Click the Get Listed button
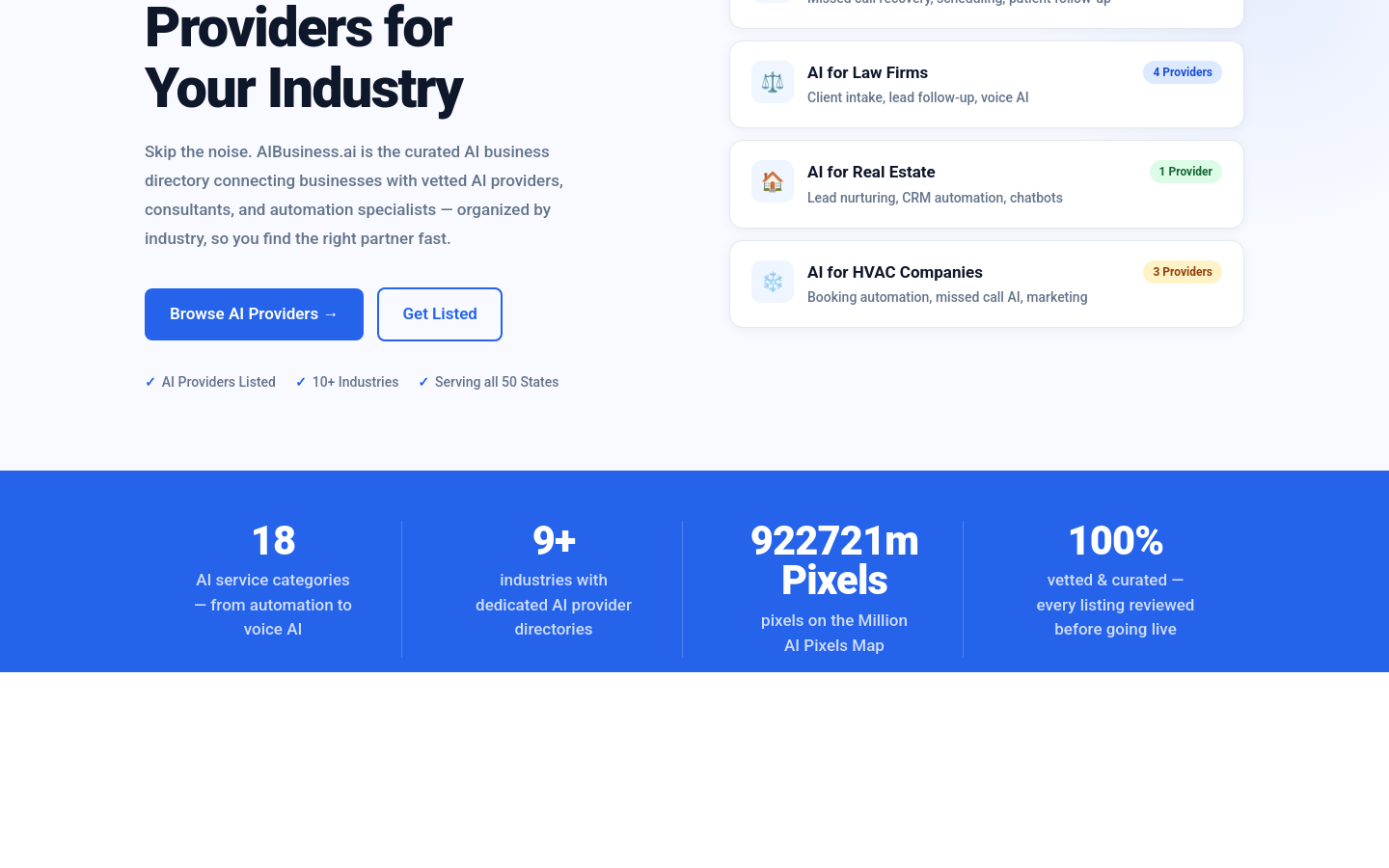 click(440, 314)
